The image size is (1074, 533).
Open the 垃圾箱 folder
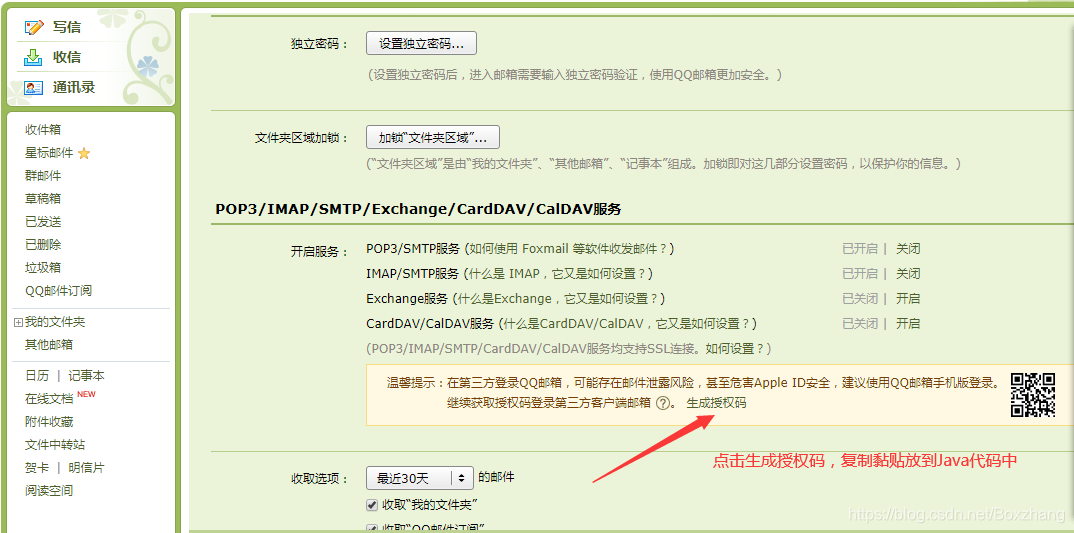click(x=43, y=267)
